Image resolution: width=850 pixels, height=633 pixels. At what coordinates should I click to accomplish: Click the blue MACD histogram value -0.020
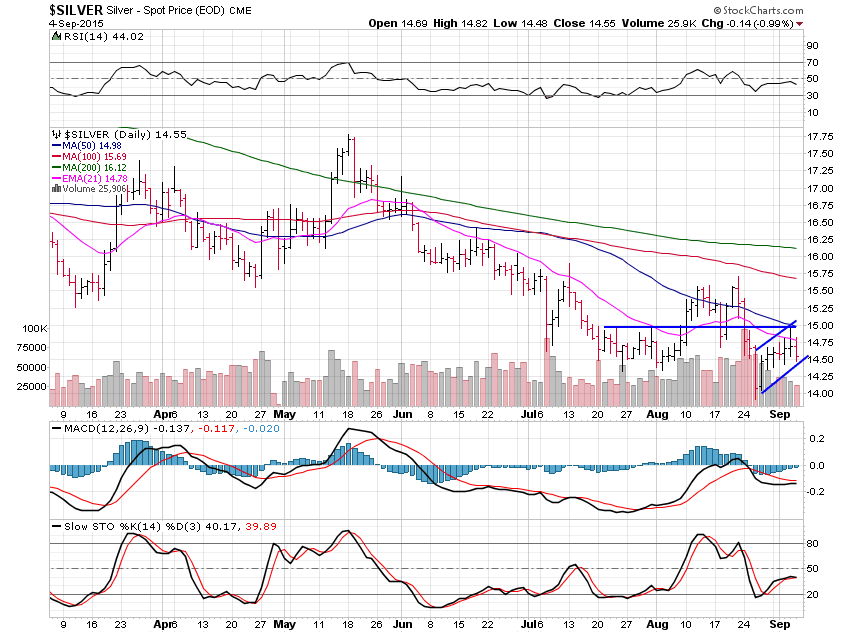tap(261, 429)
